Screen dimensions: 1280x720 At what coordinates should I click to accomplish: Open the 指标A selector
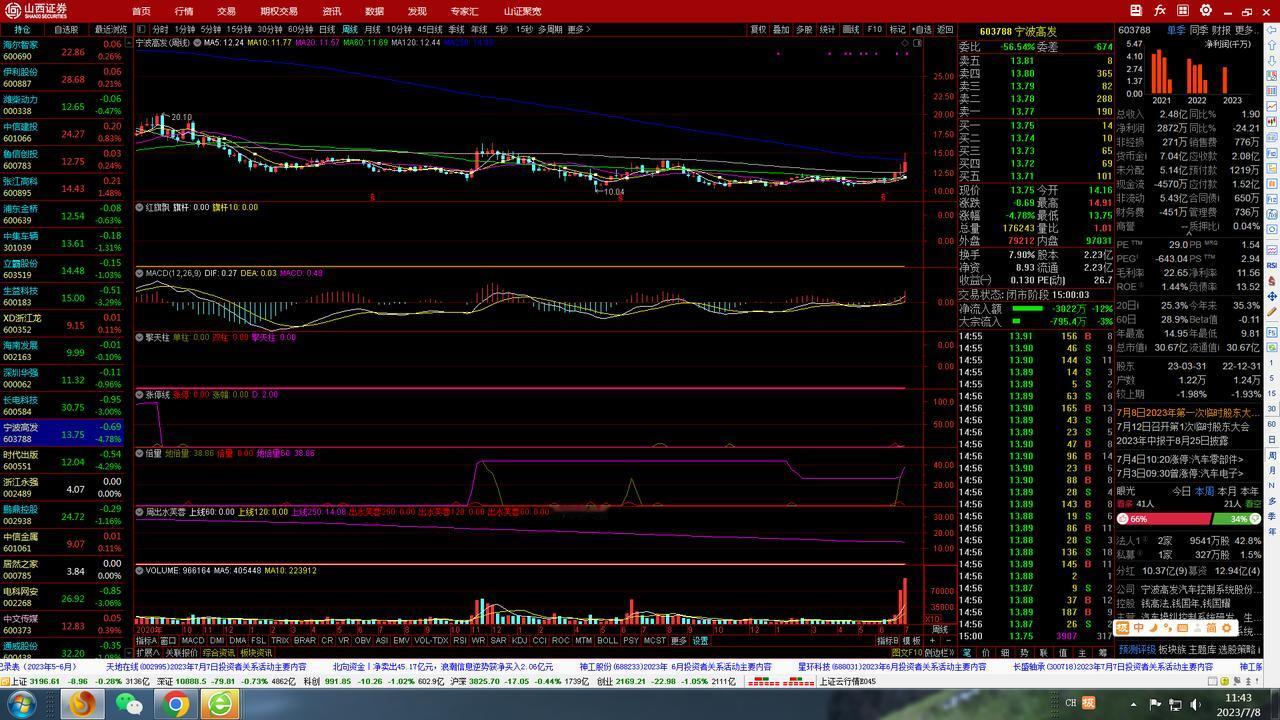pos(147,641)
